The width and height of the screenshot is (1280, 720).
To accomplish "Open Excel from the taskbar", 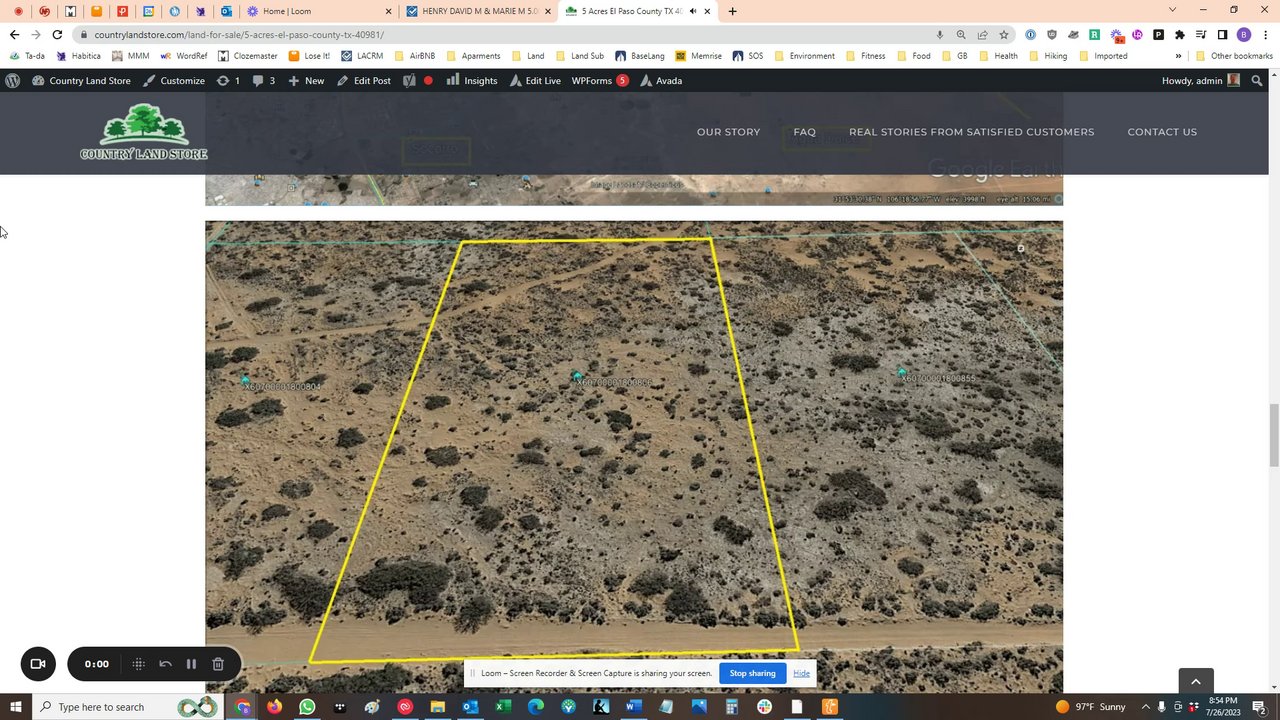I will pyautogui.click(x=503, y=707).
